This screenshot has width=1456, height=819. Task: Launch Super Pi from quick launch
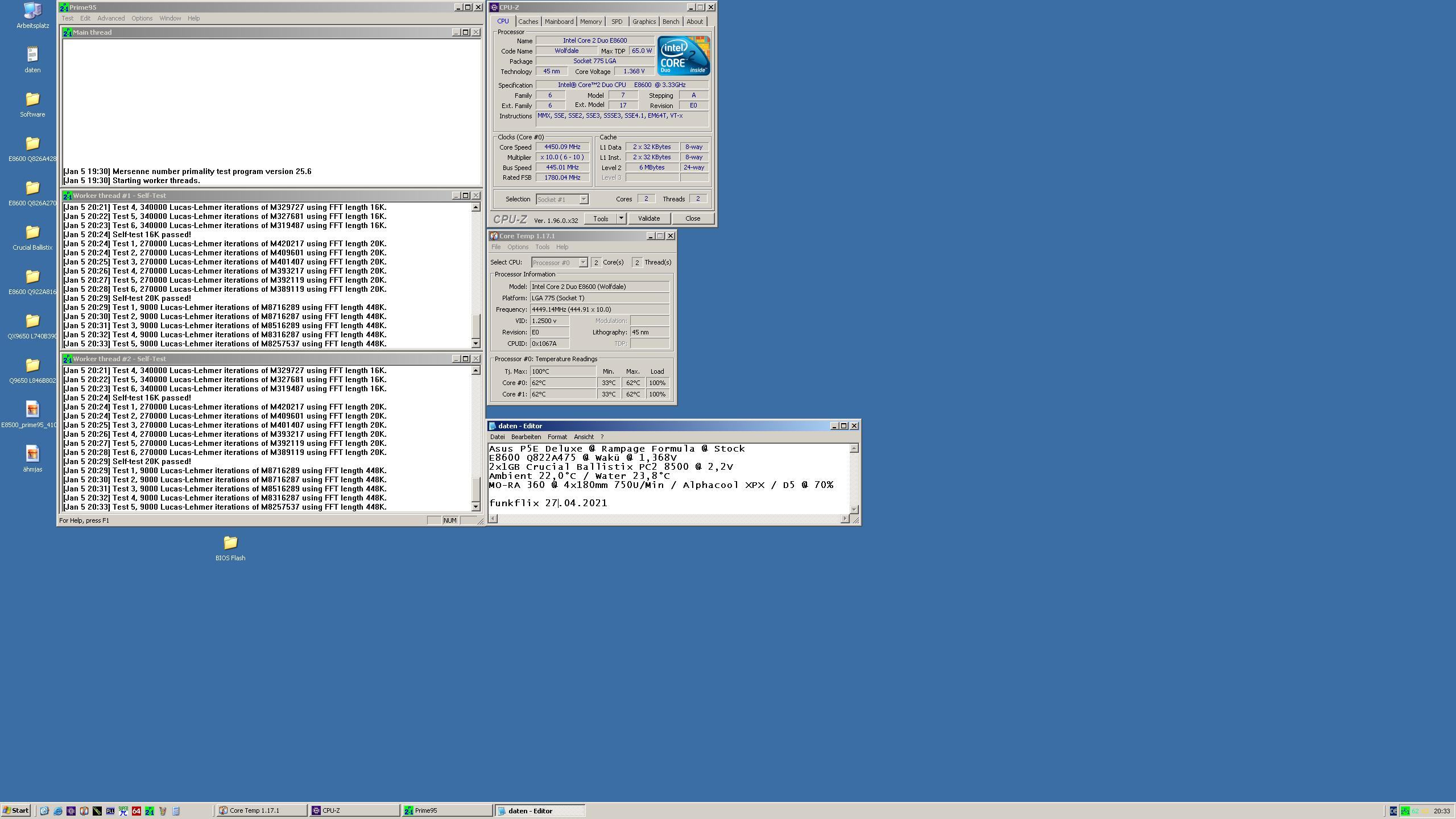pos(123,811)
